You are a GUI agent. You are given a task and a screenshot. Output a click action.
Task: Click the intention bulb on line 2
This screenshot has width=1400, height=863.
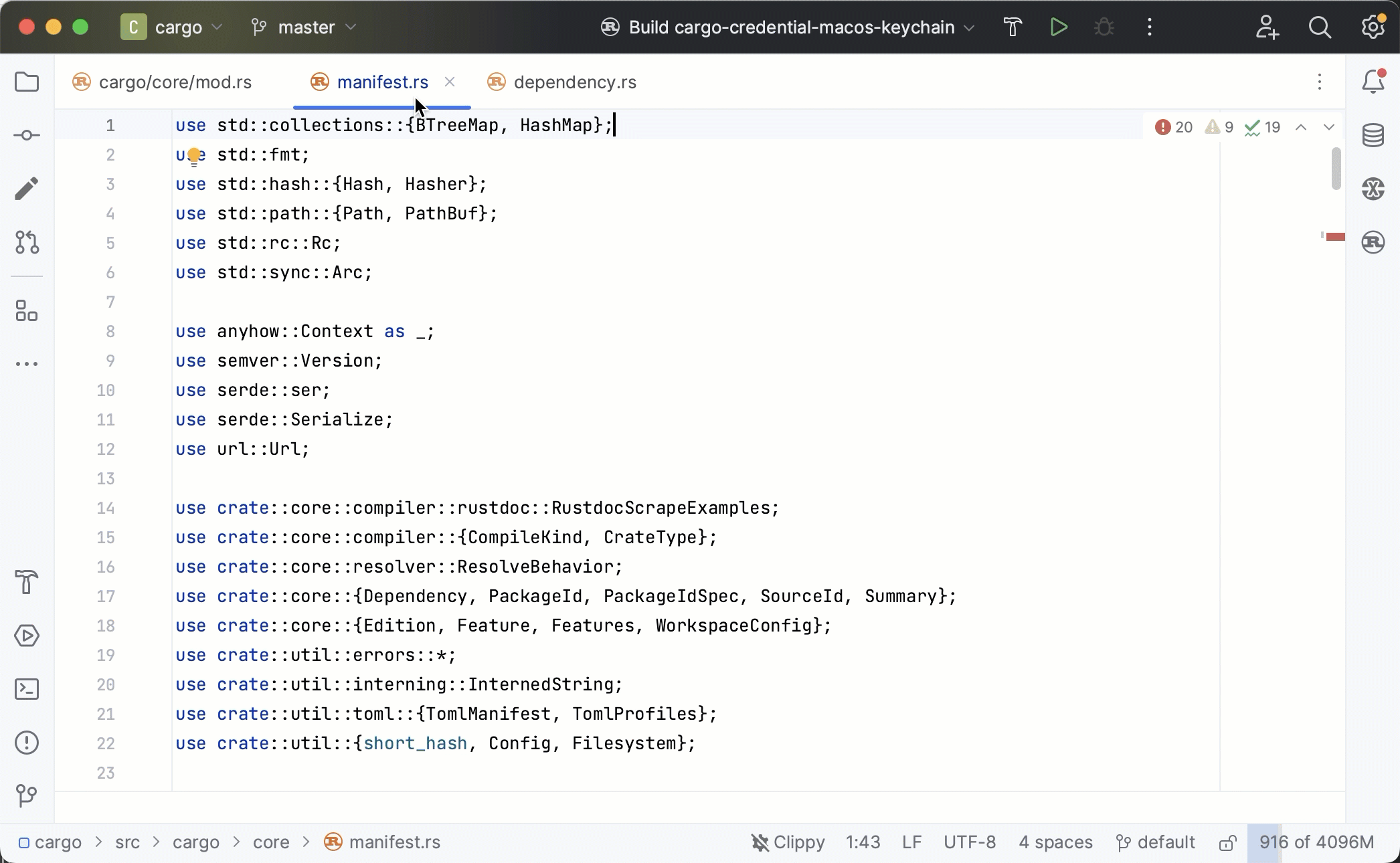point(194,155)
